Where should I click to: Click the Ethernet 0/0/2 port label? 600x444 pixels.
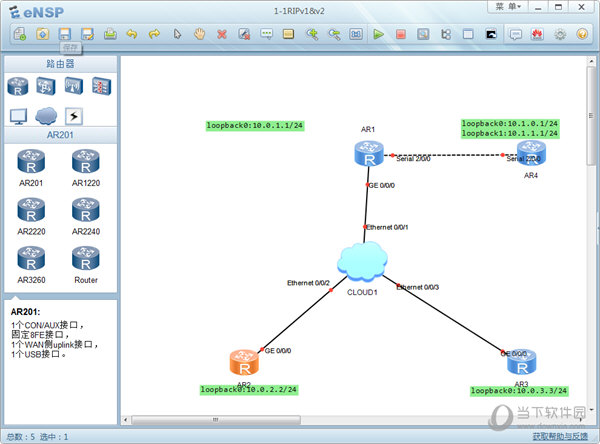[308, 283]
